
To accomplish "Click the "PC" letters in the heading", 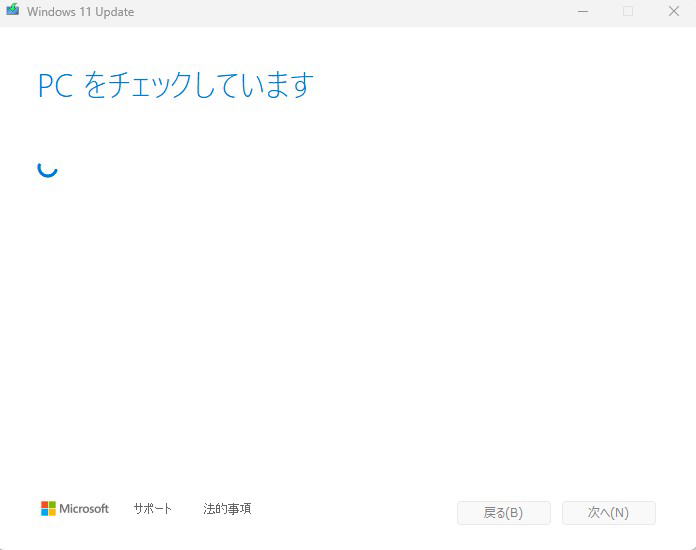I will tap(55, 85).
